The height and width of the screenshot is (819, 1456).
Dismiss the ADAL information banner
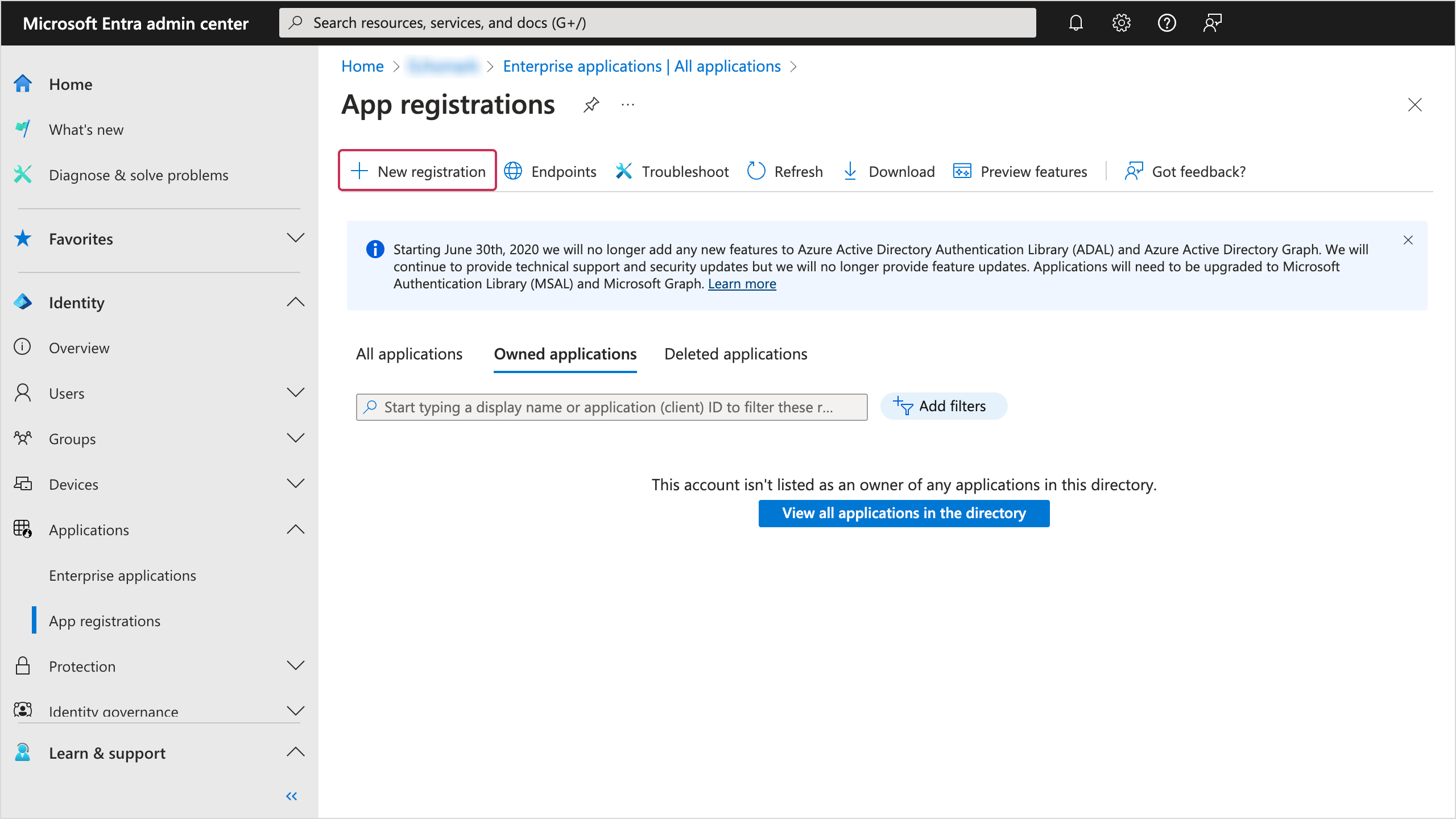[x=1408, y=240]
